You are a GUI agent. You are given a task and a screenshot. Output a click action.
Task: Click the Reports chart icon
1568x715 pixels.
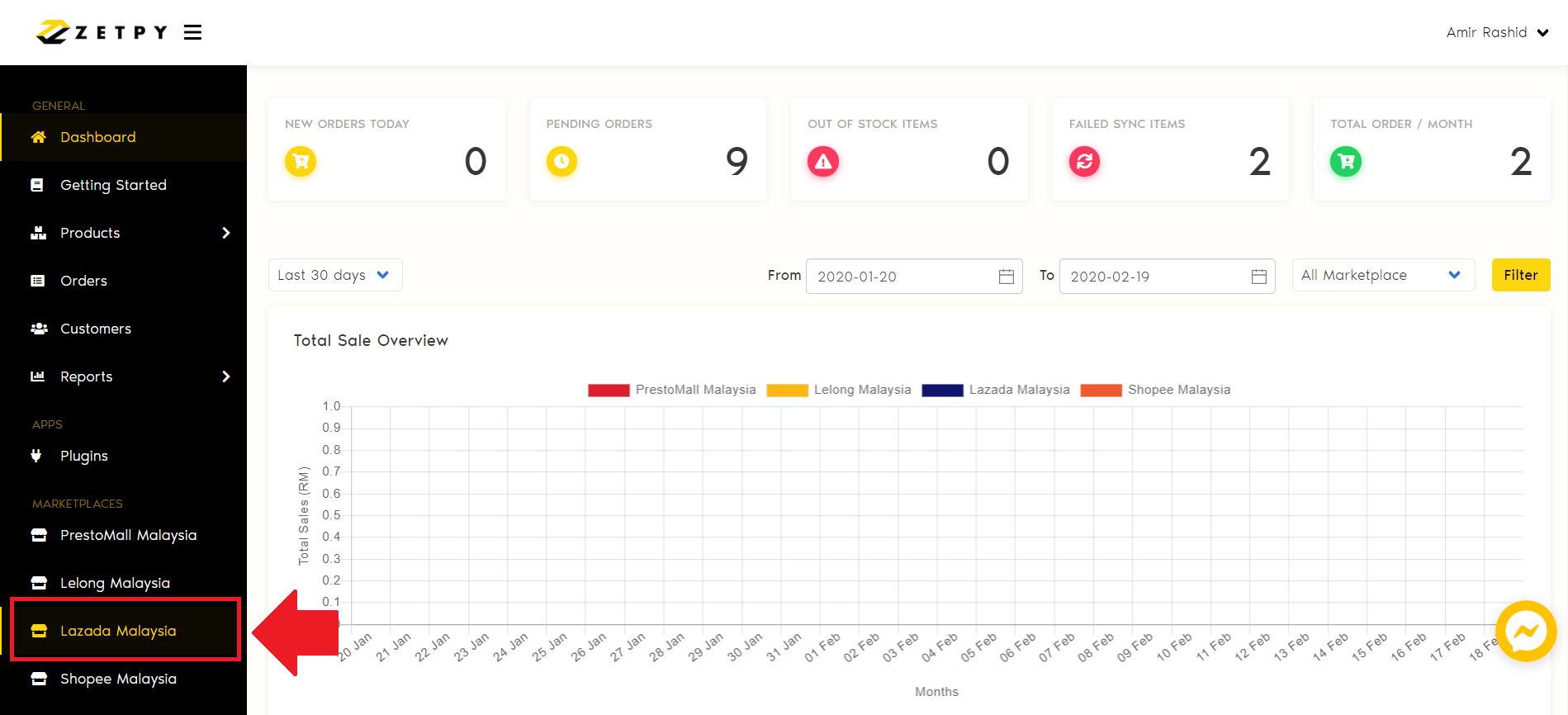(38, 376)
